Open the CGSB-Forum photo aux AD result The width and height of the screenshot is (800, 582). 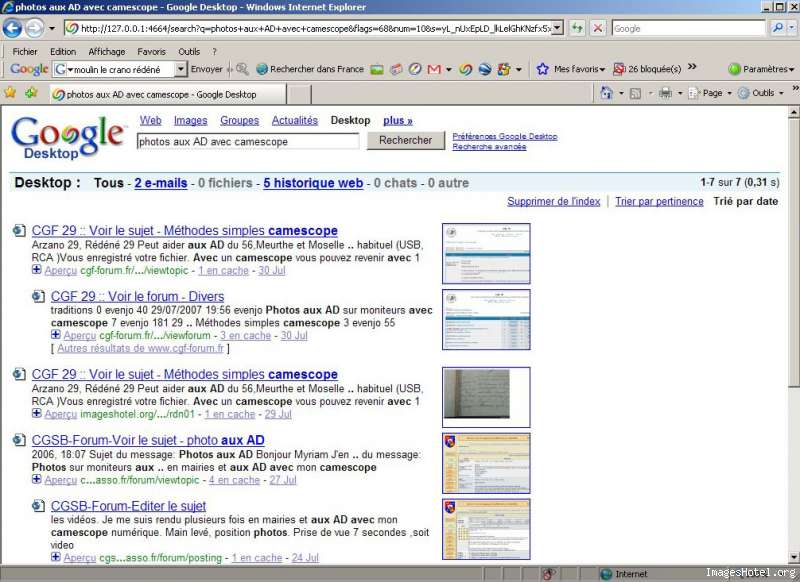coord(148,440)
